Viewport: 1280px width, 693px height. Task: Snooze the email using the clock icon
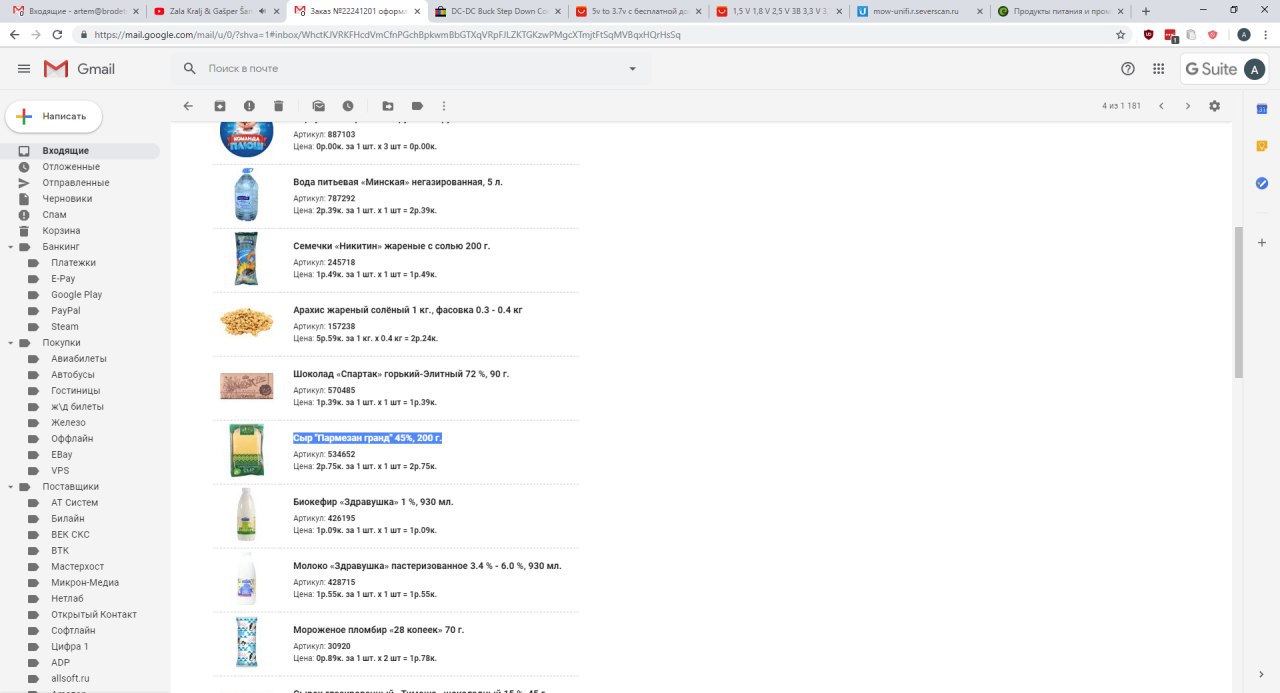(x=348, y=106)
